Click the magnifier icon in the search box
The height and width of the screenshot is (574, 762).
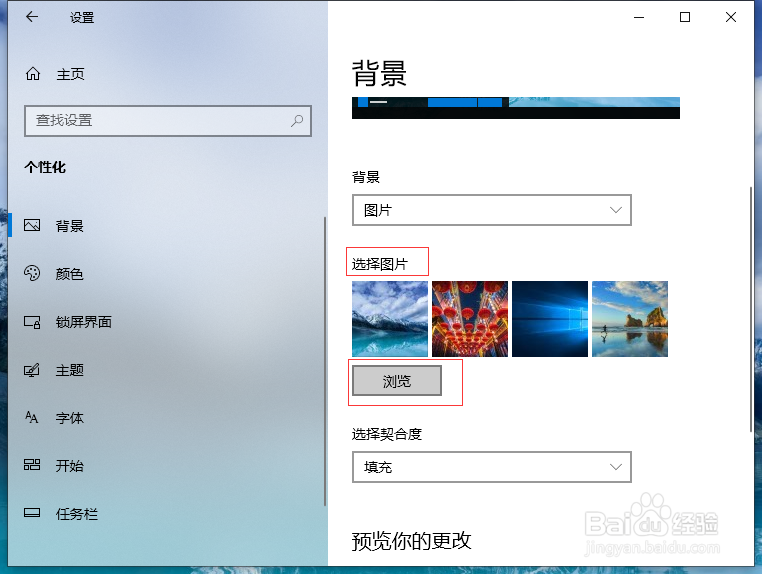[x=297, y=121]
